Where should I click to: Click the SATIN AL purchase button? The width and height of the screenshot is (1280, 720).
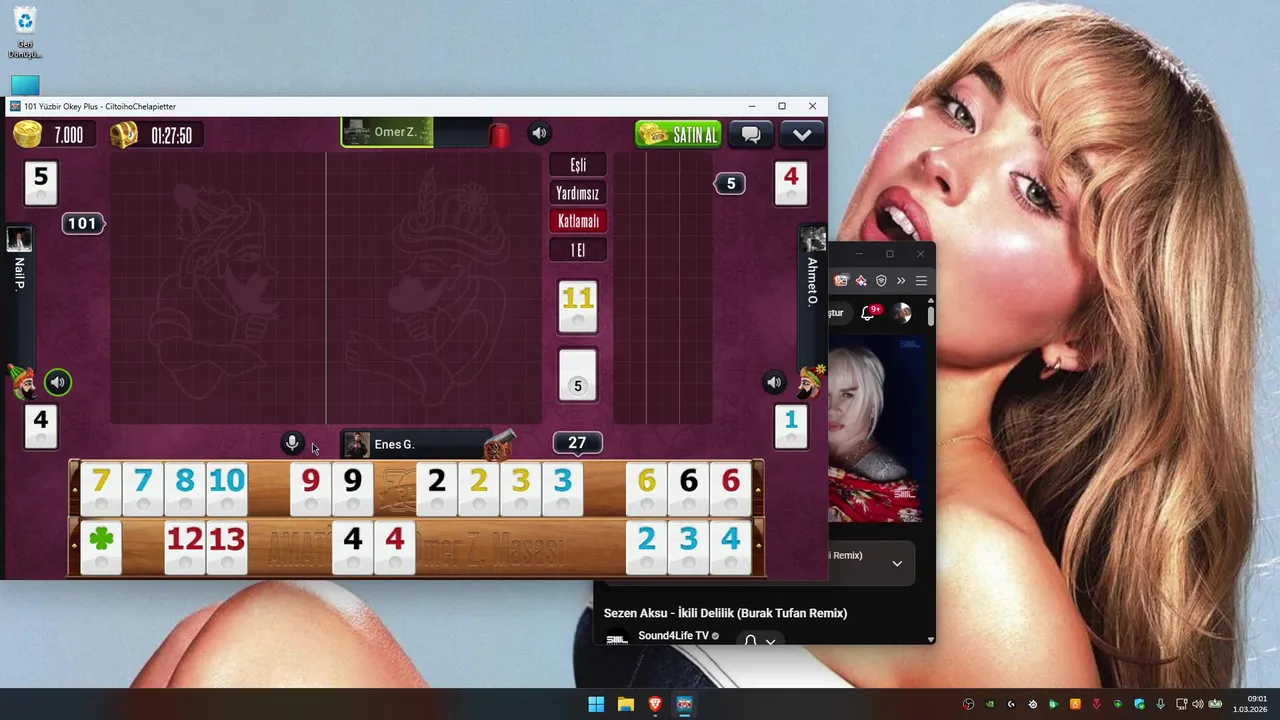point(678,134)
